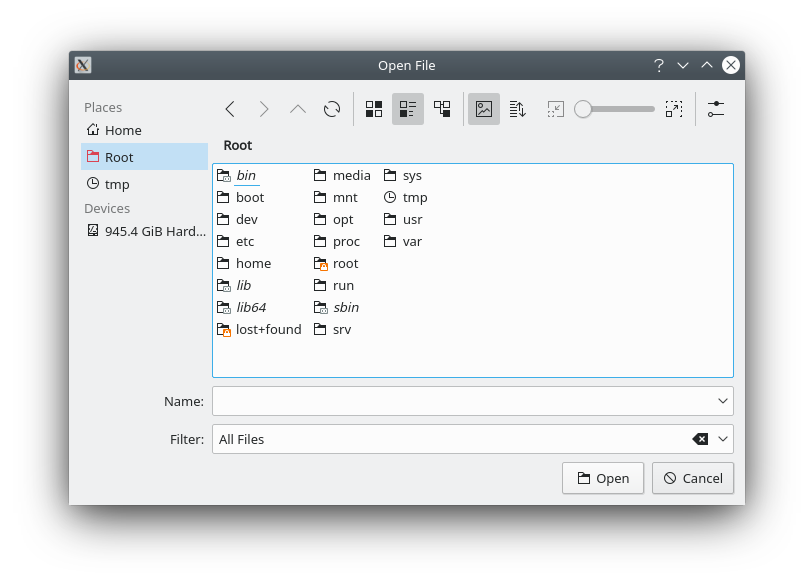Image resolution: width=807 pixels, height=577 pixels.
Task: Clear the Filter field with the X icon
Action: pyautogui.click(x=700, y=439)
